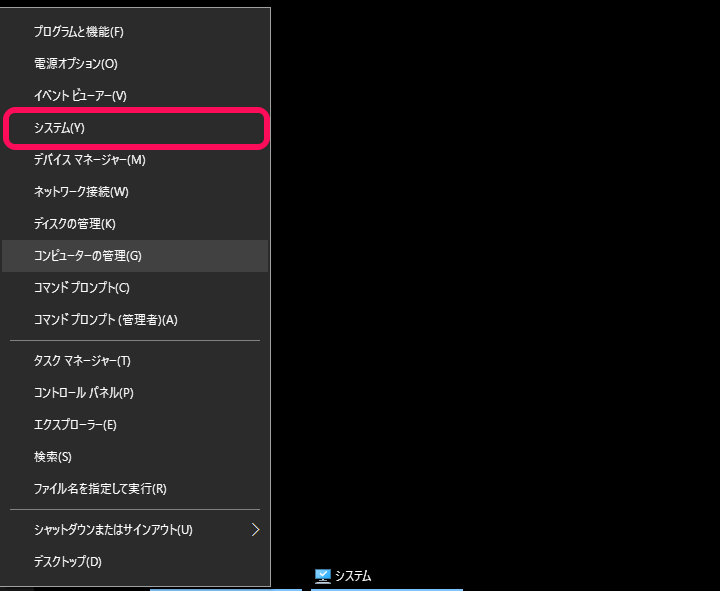Click the システム taskbar computer icon
This screenshot has width=720, height=591.
click(x=323, y=576)
